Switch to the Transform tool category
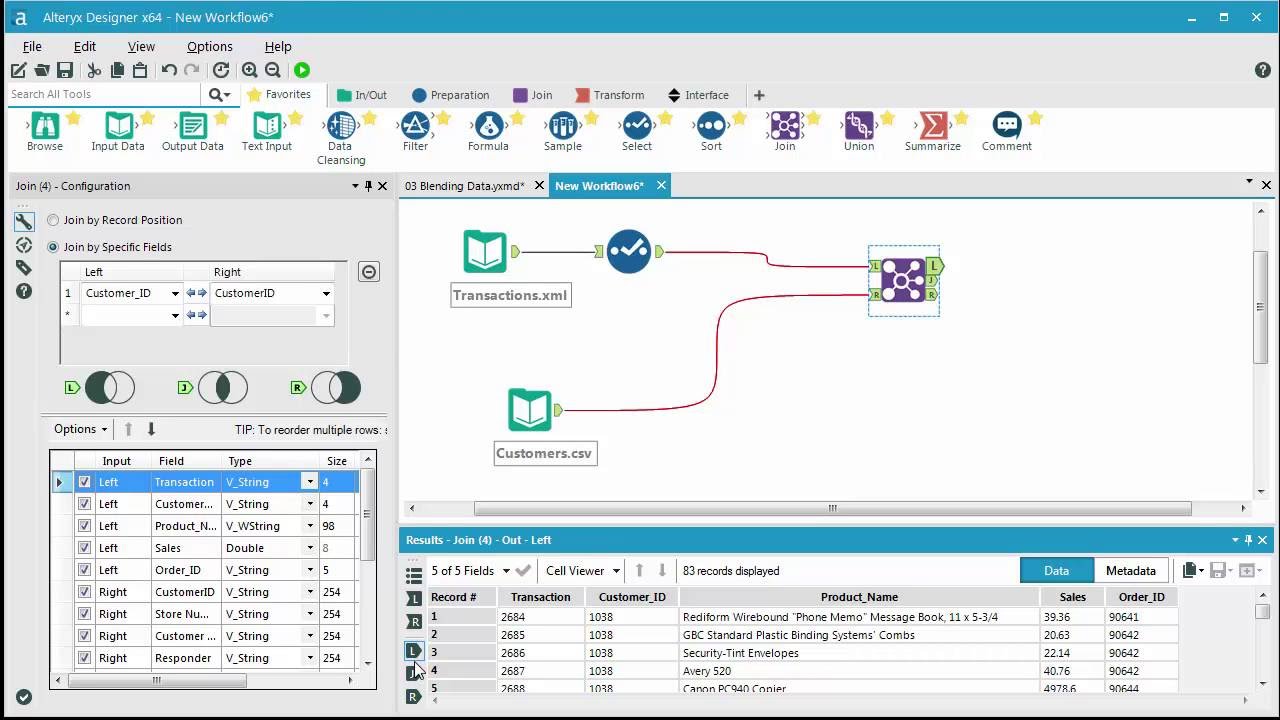 click(x=608, y=95)
